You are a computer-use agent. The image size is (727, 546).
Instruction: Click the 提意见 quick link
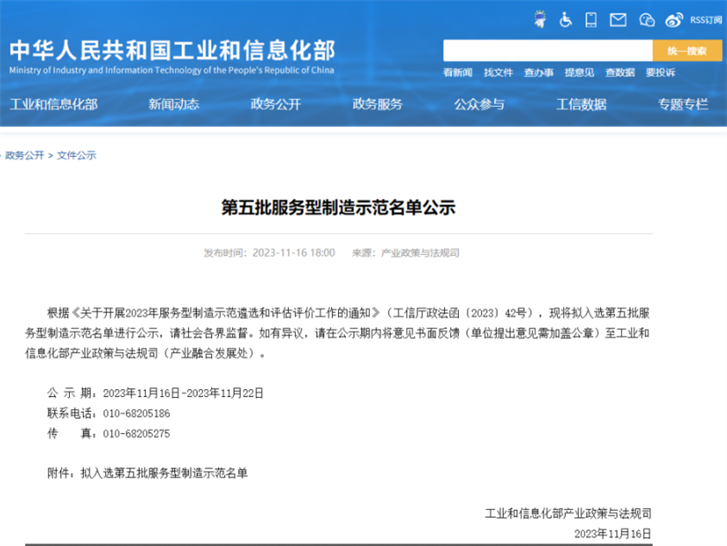579,73
